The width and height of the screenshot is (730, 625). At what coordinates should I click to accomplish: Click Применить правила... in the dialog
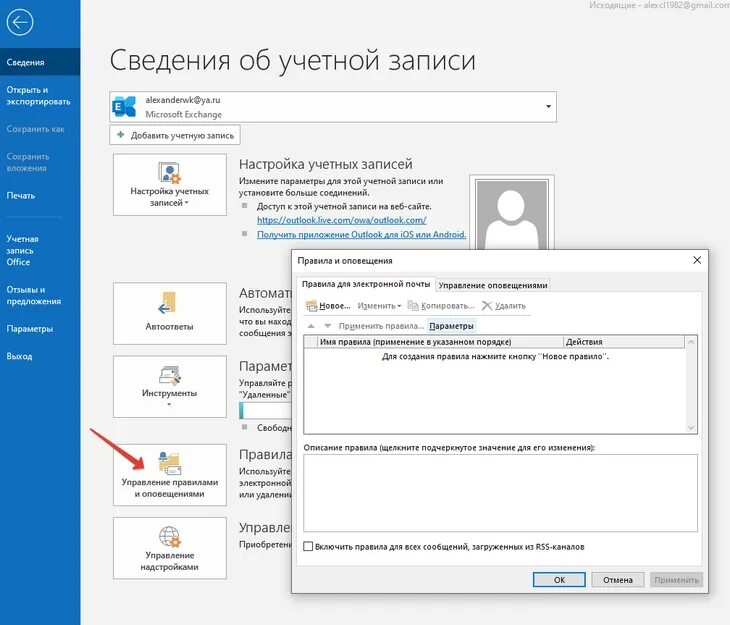pyautogui.click(x=381, y=326)
